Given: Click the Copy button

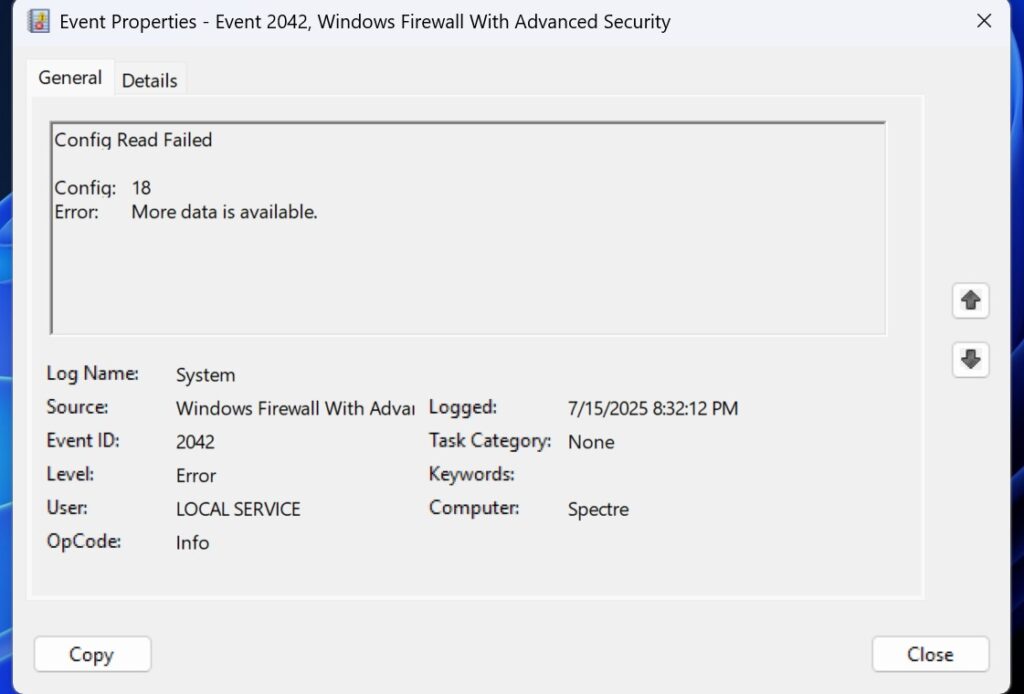Looking at the screenshot, I should pos(92,654).
